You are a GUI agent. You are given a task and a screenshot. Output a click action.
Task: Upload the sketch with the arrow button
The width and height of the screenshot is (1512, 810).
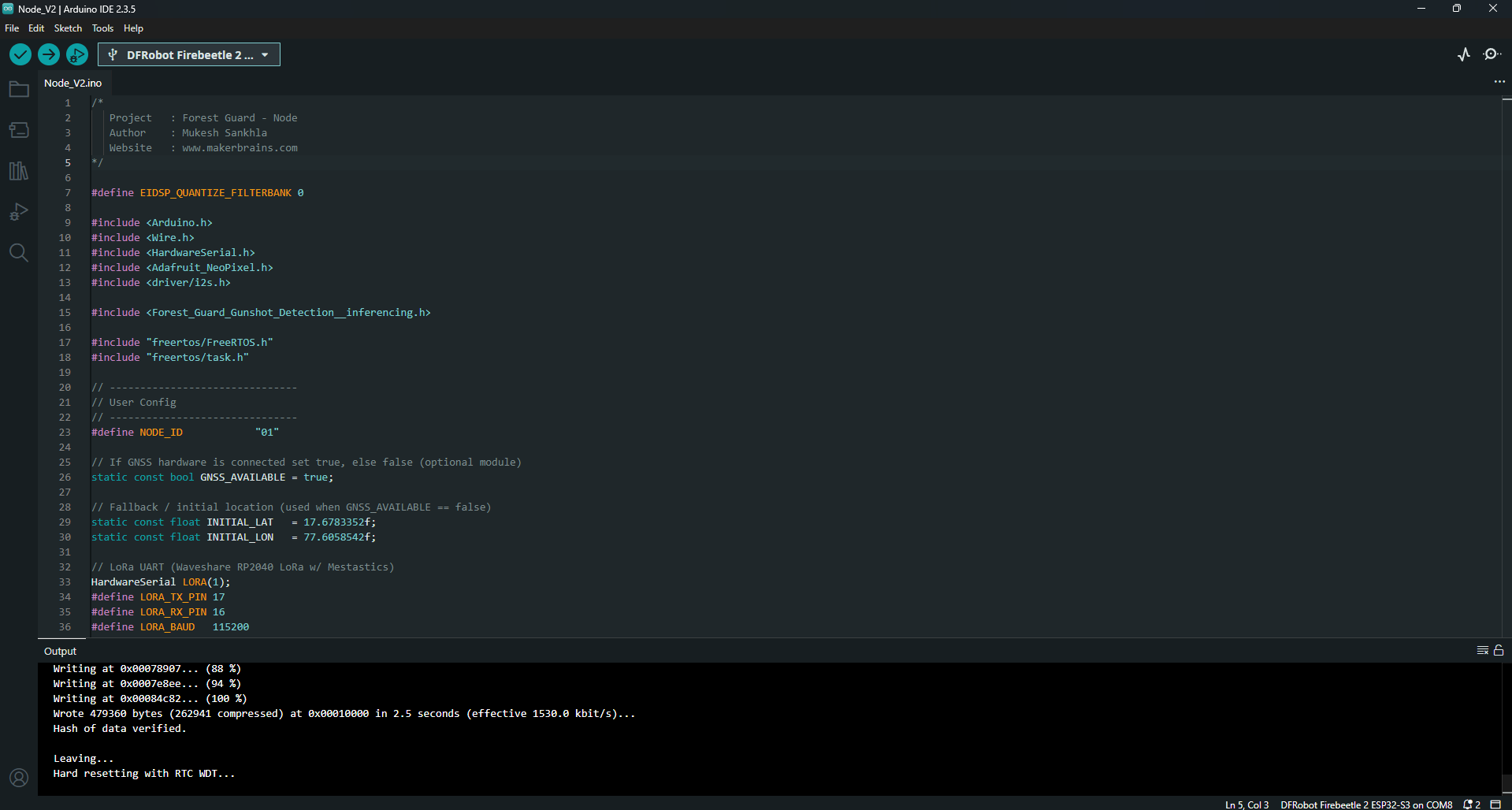pos(49,54)
